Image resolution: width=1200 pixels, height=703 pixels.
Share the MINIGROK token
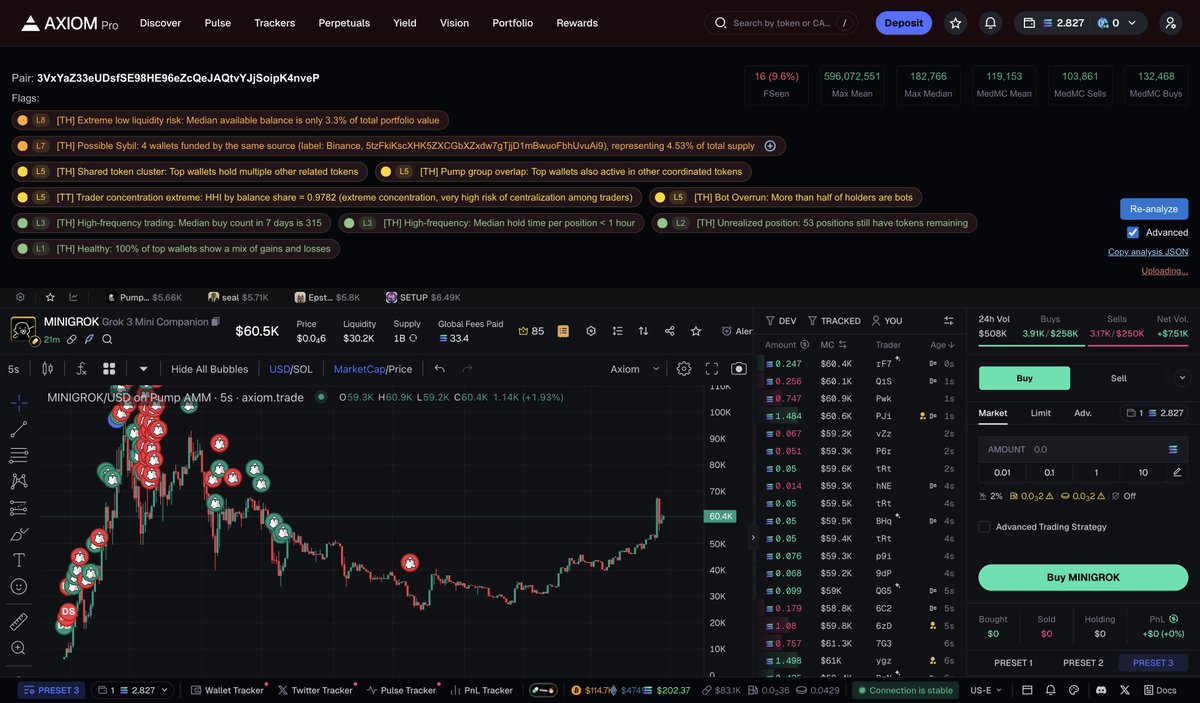(669, 331)
